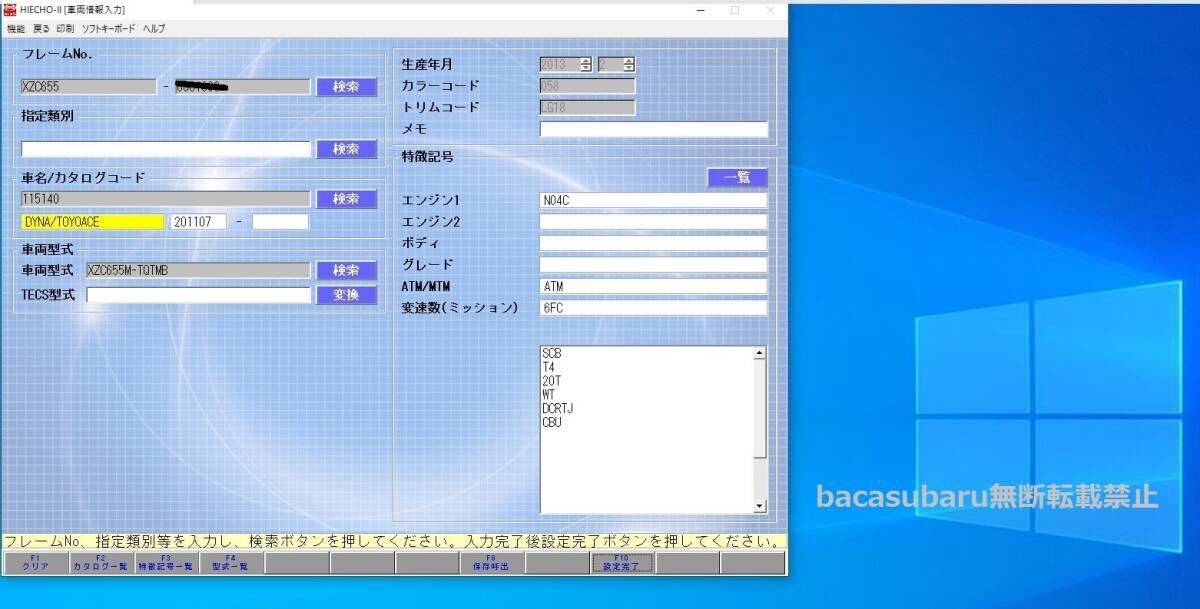Click the 変速数(ミッション) field 6FC
Viewport: 1200px width, 609px height.
click(654, 308)
